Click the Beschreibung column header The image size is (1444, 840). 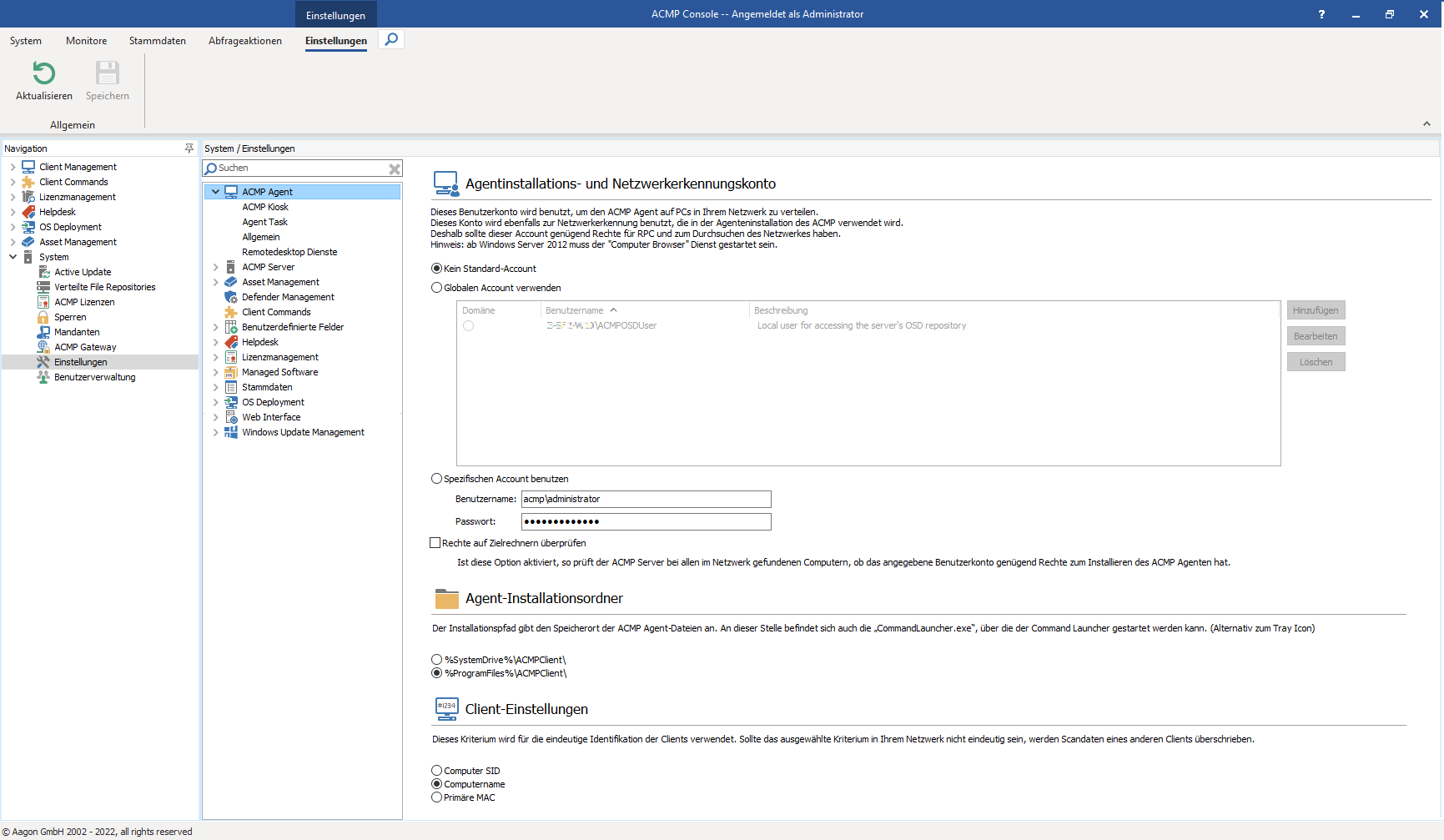click(1014, 310)
